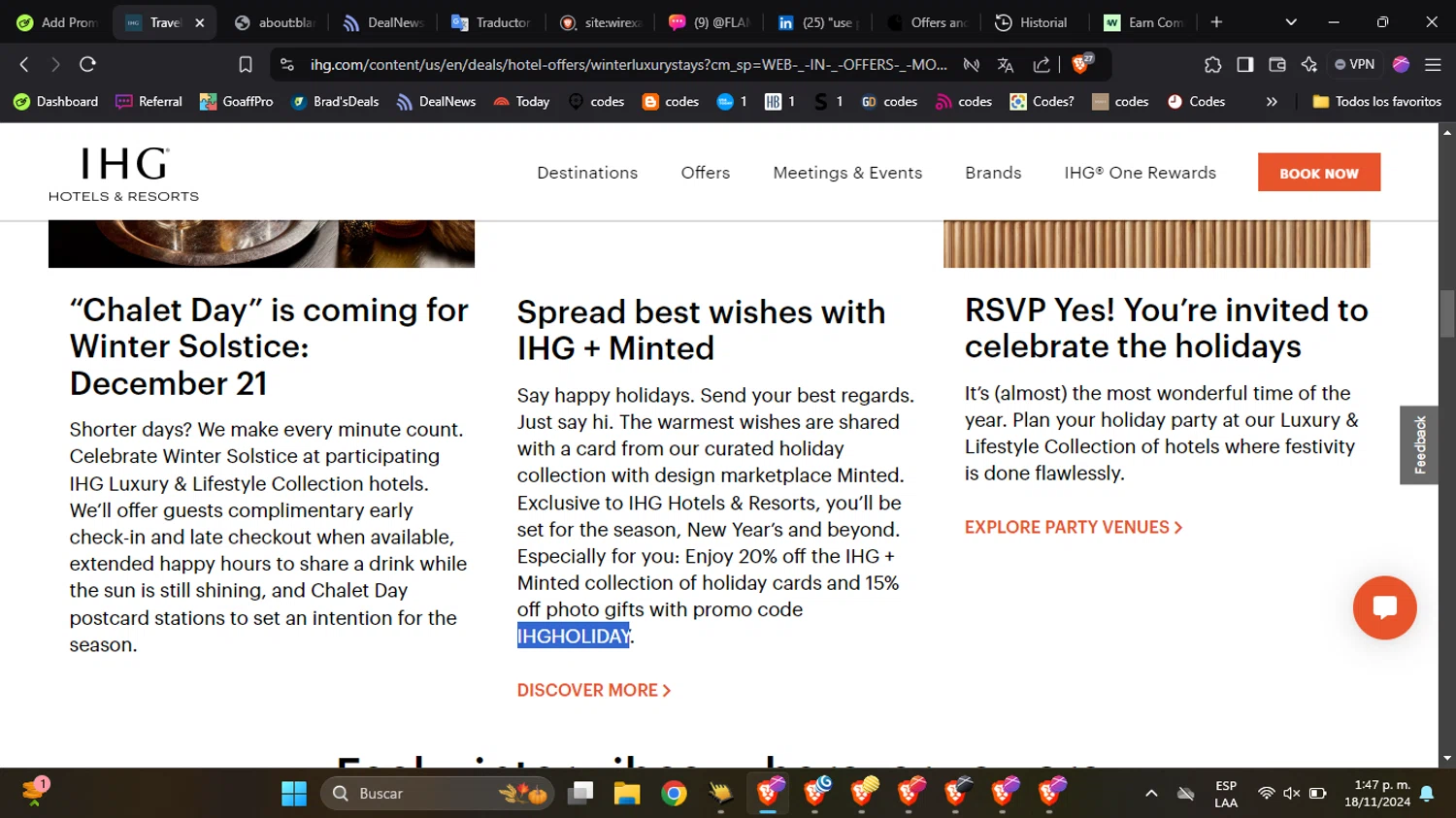Screen dimensions: 1456x818
Task: Switch ESP LAA keyboard language
Action: 1226,794
